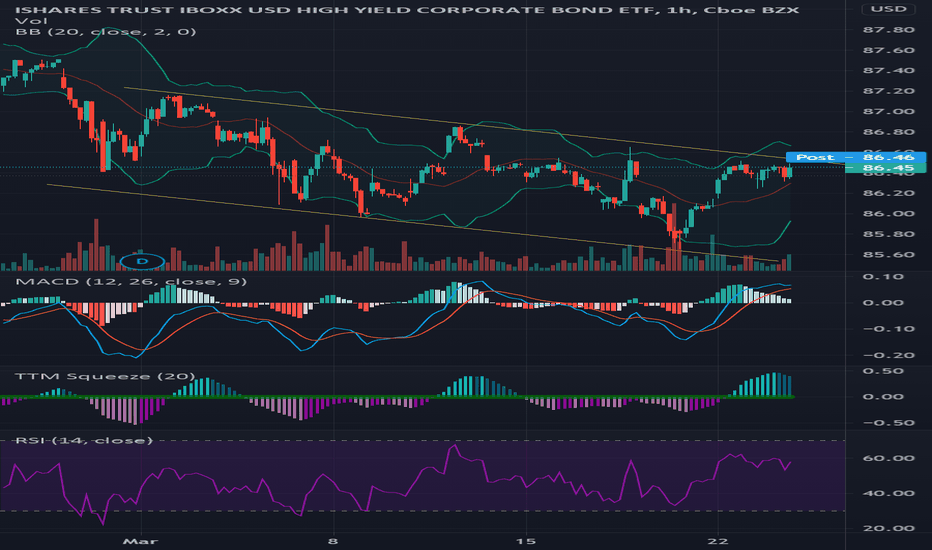Click the 0.50 TTM Squeeze scale value

[883, 371]
